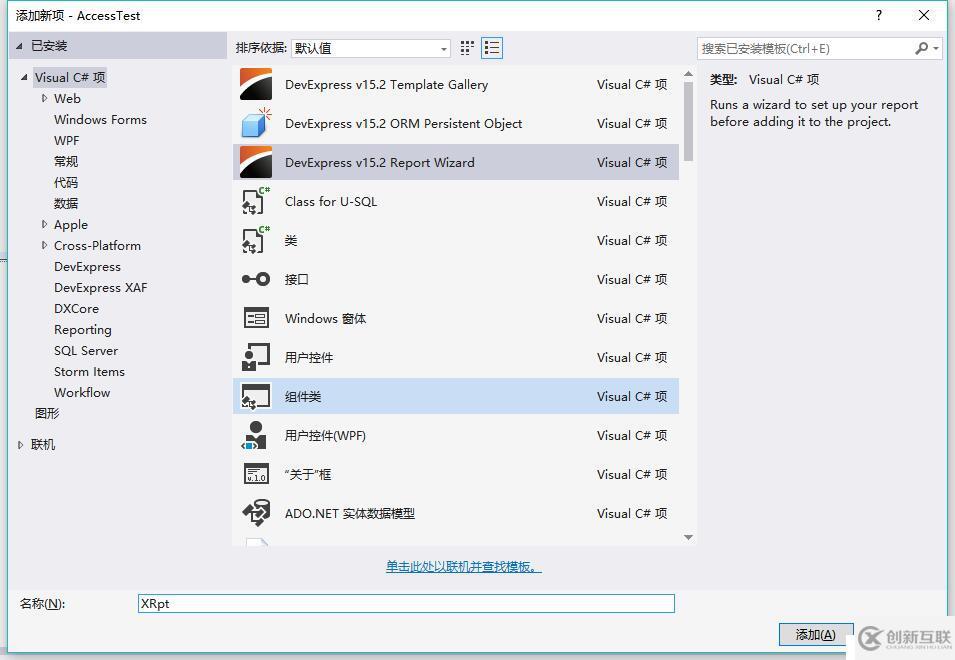
Task: Click the search magnifier icon
Action: [x=922, y=48]
